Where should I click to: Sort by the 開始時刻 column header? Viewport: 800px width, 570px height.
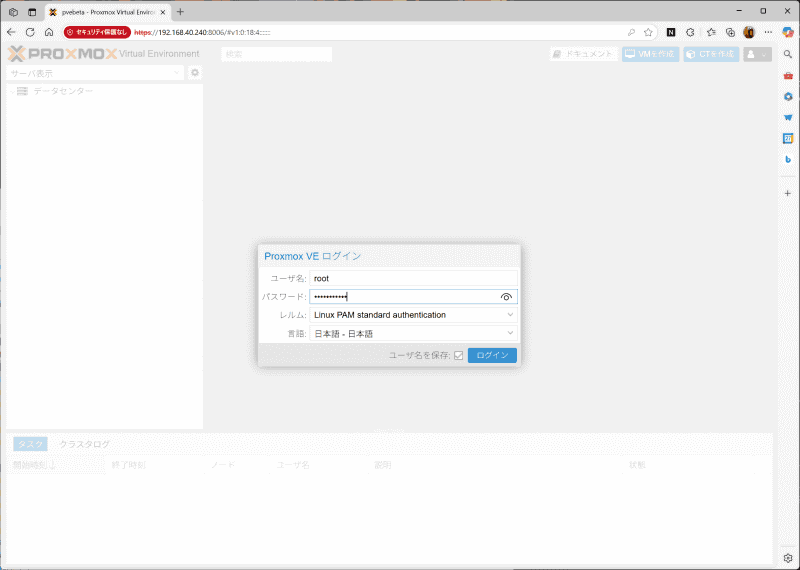pos(55,465)
